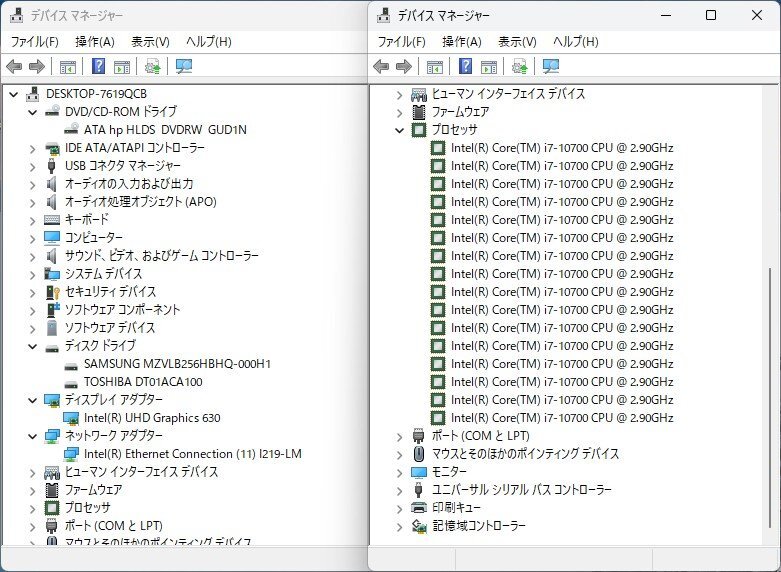Click Back arrow in right window toolbar

381,66
